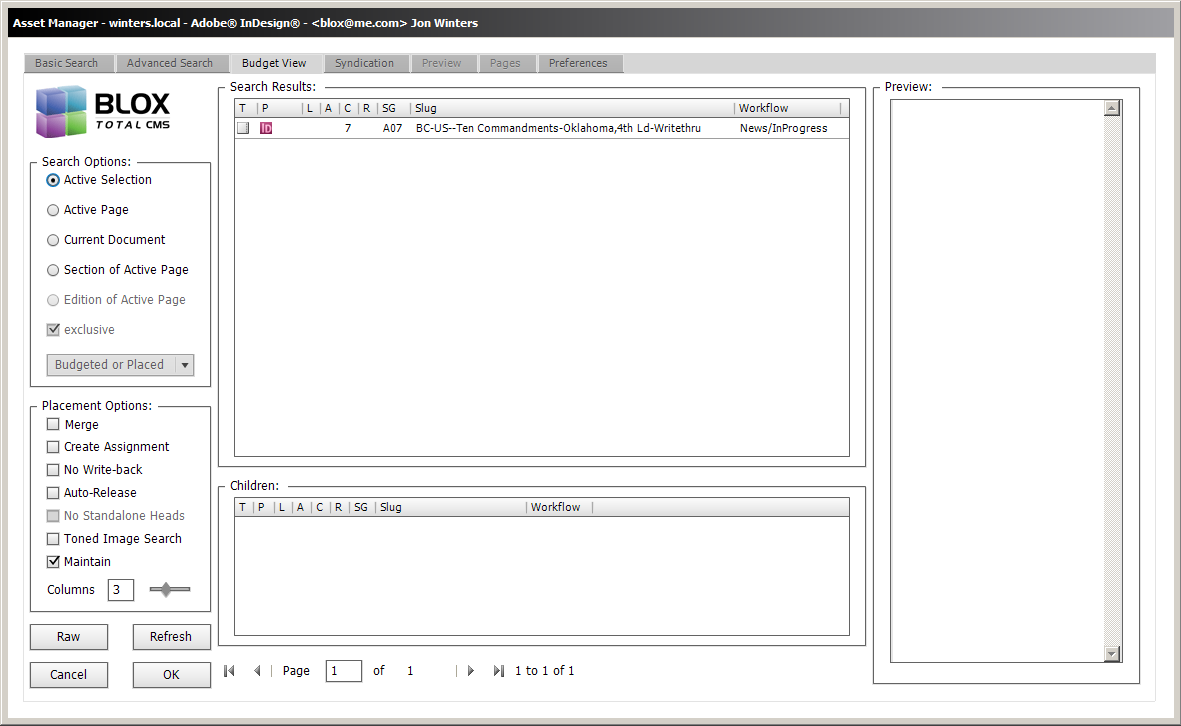The height and width of the screenshot is (726, 1181).
Task: Uncheck the Maintain option
Action: point(54,562)
